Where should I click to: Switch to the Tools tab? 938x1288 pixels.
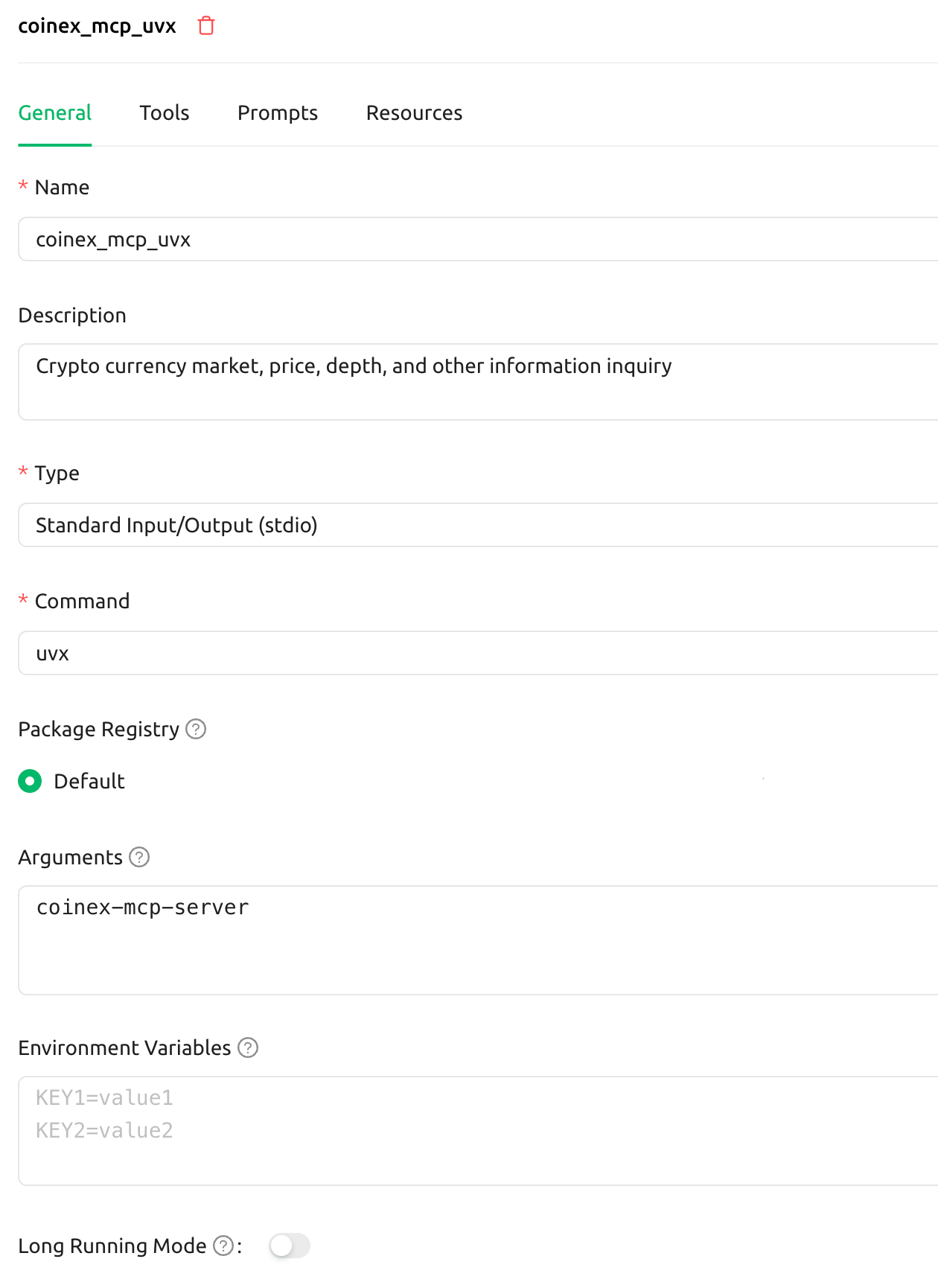pos(164,112)
